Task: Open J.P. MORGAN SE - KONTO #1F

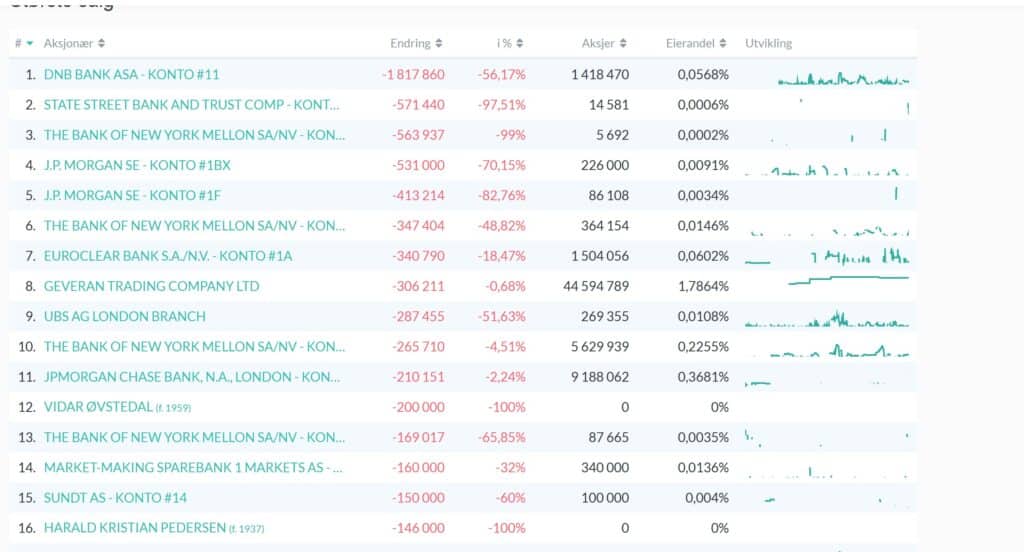Action: pos(133,195)
